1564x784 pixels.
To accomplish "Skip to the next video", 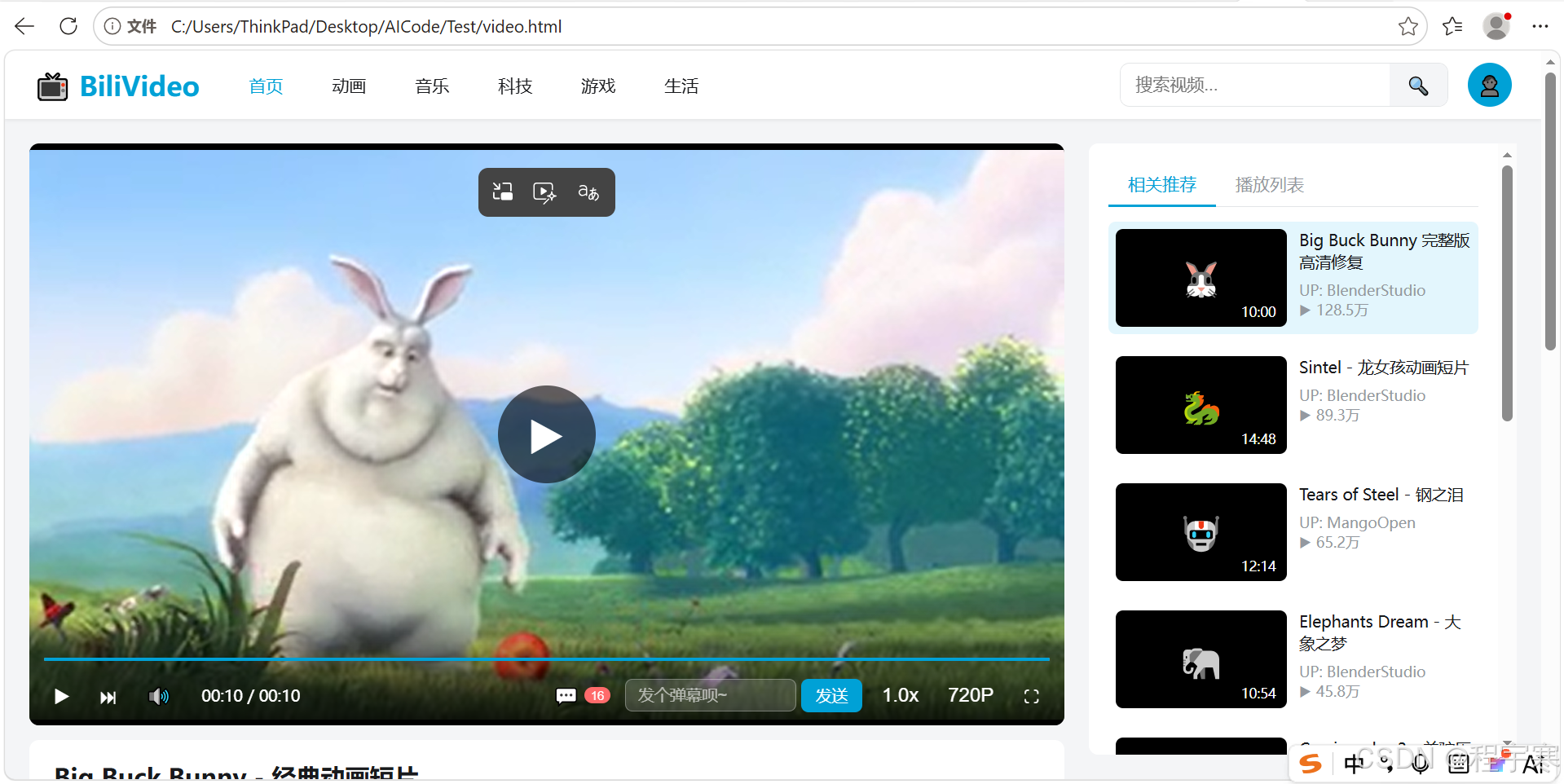I will point(108,697).
